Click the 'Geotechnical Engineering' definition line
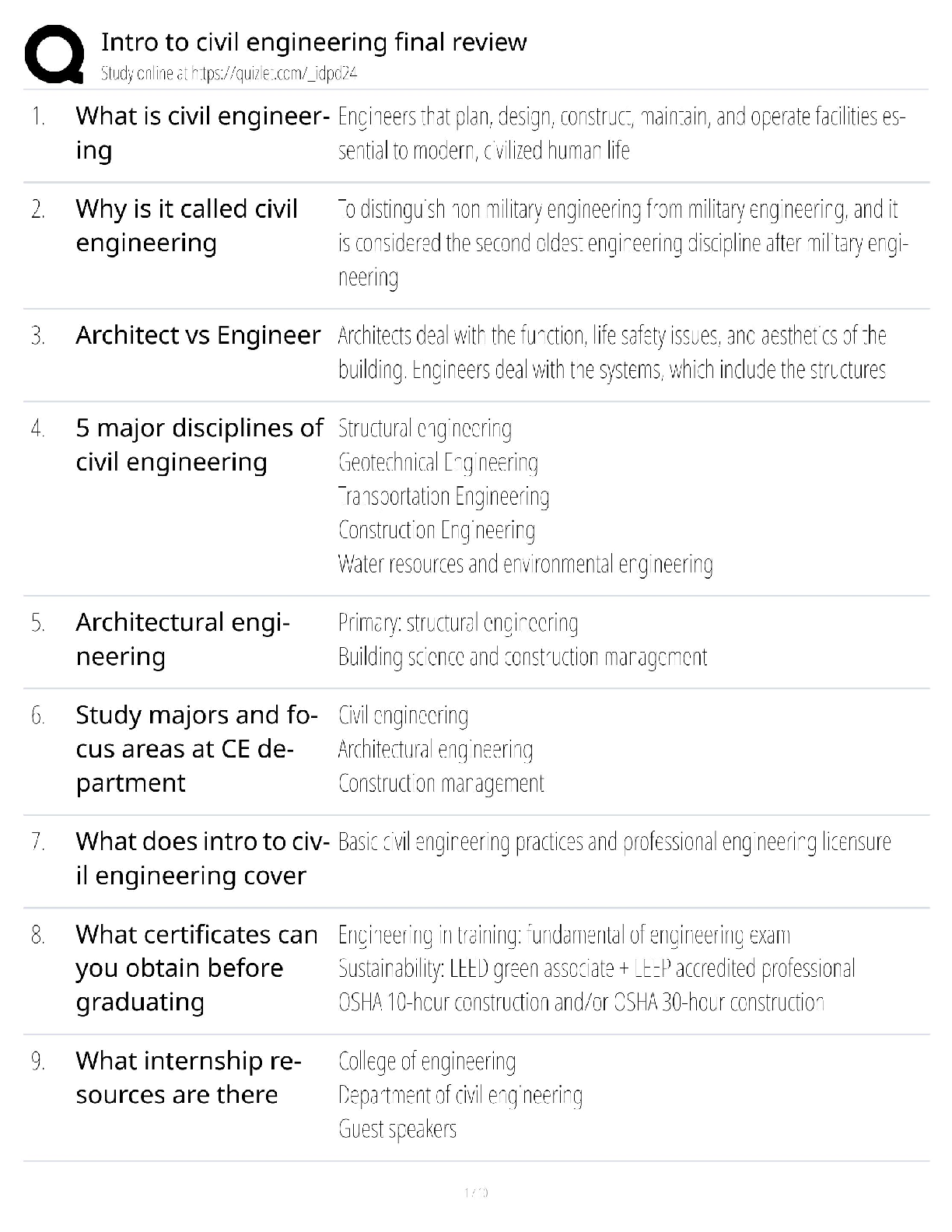Image resolution: width=952 pixels, height=1232 pixels. tap(438, 463)
